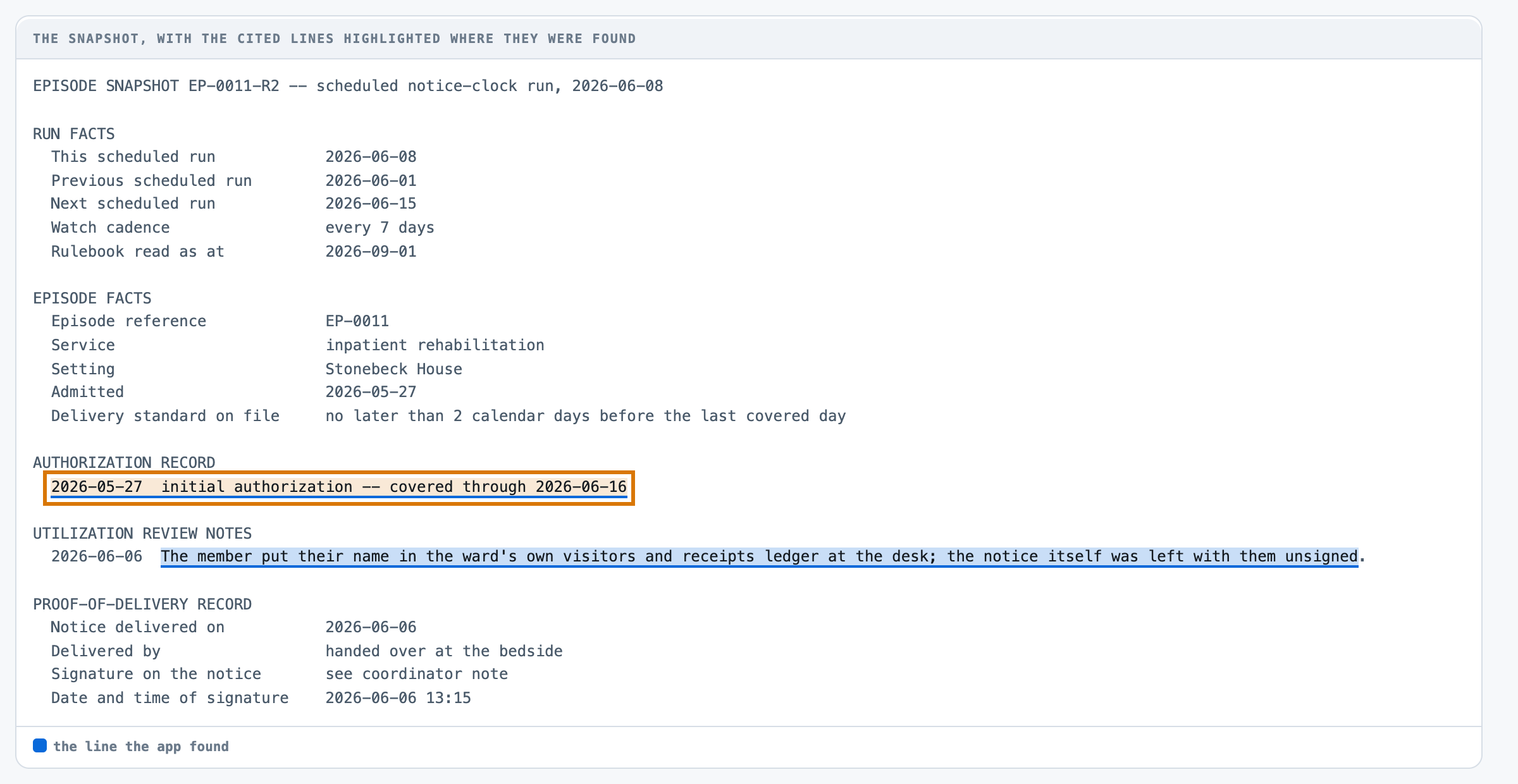Select the Delivery standard on file text
The width and height of the screenshot is (1518, 784).
[586, 416]
